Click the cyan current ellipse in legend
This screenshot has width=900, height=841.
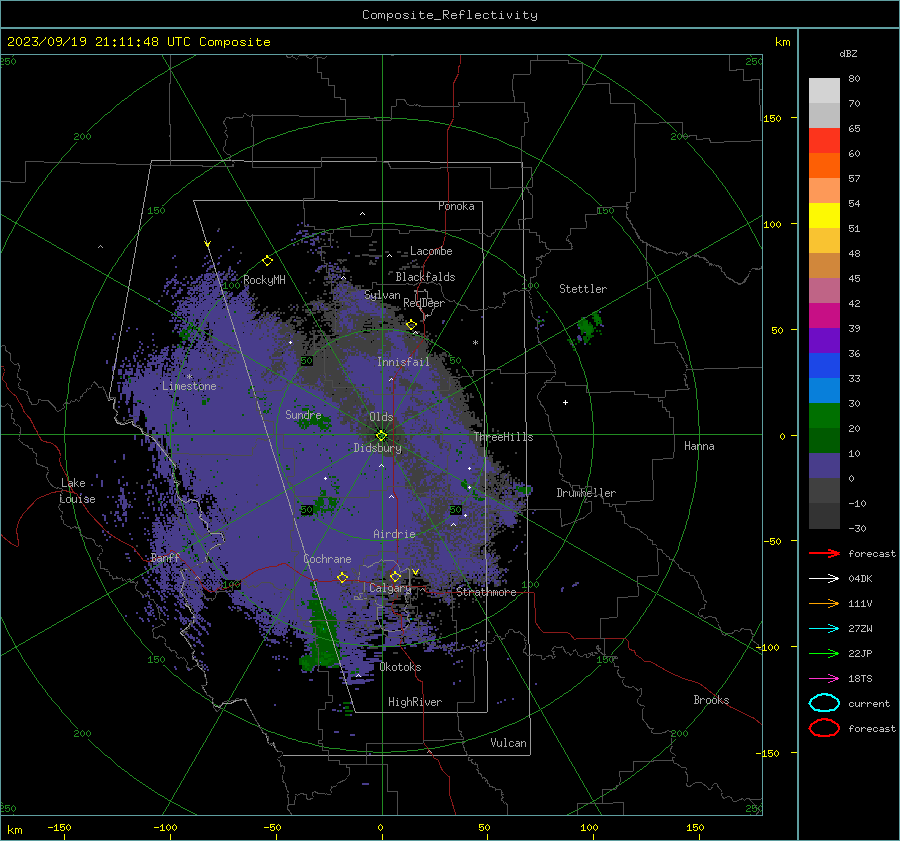(x=824, y=703)
